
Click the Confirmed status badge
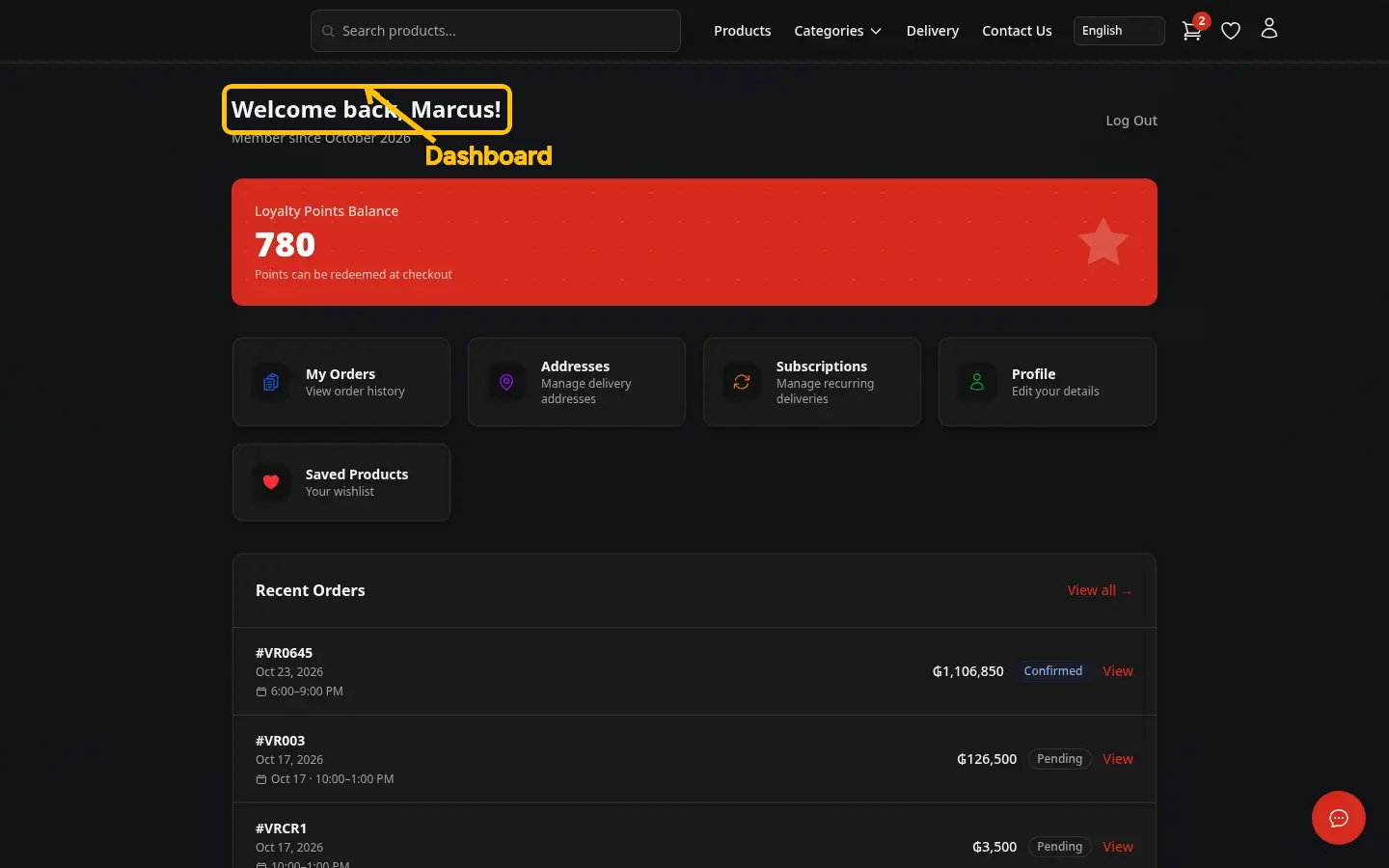1053,671
